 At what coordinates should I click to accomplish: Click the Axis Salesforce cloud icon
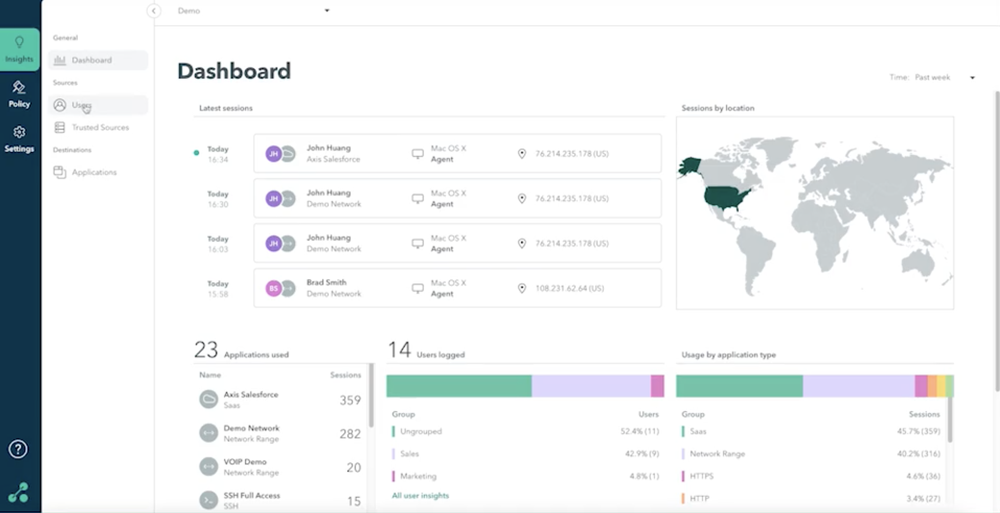point(209,399)
